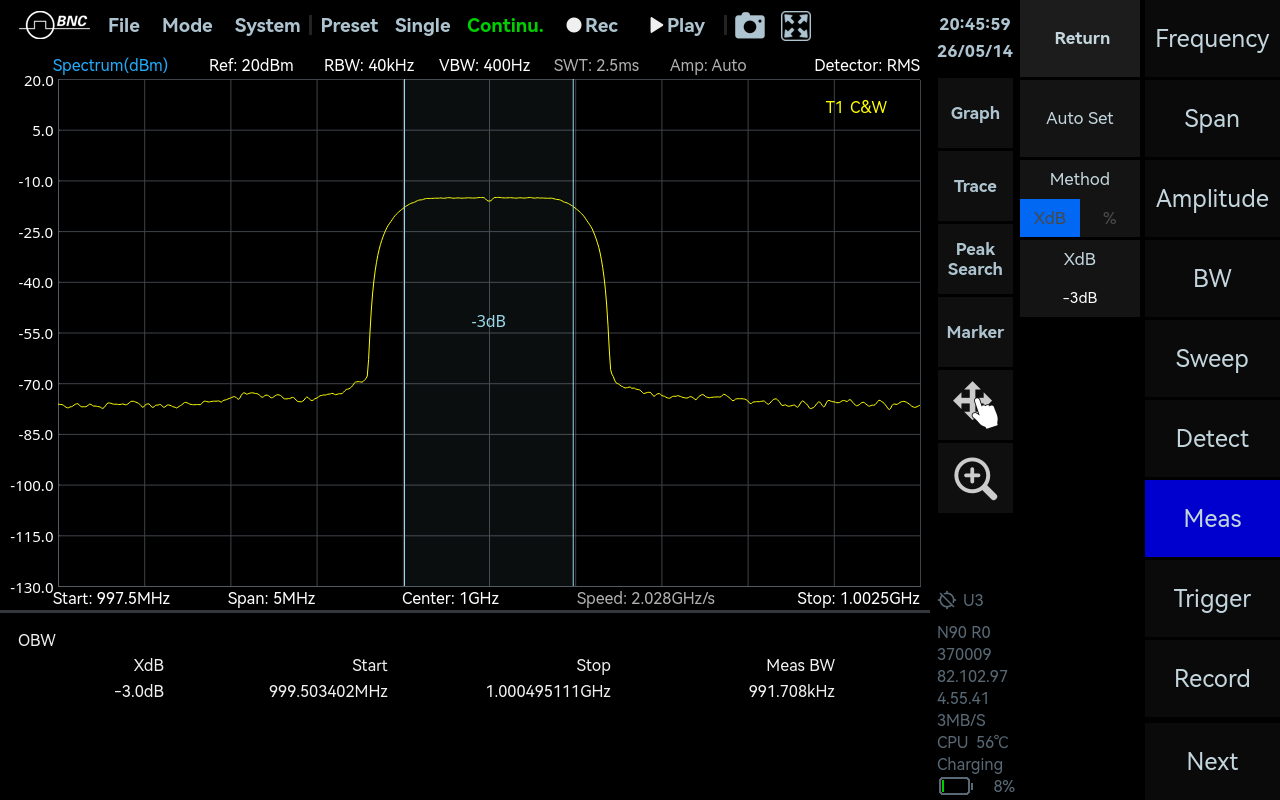
Task: Open the Span settings tab
Action: click(x=1212, y=118)
